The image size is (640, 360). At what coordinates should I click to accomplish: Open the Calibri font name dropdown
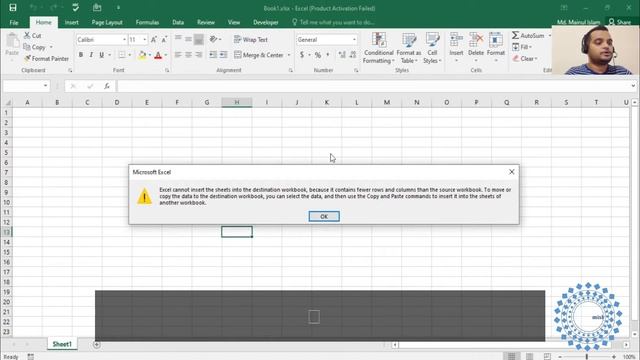click(x=124, y=40)
